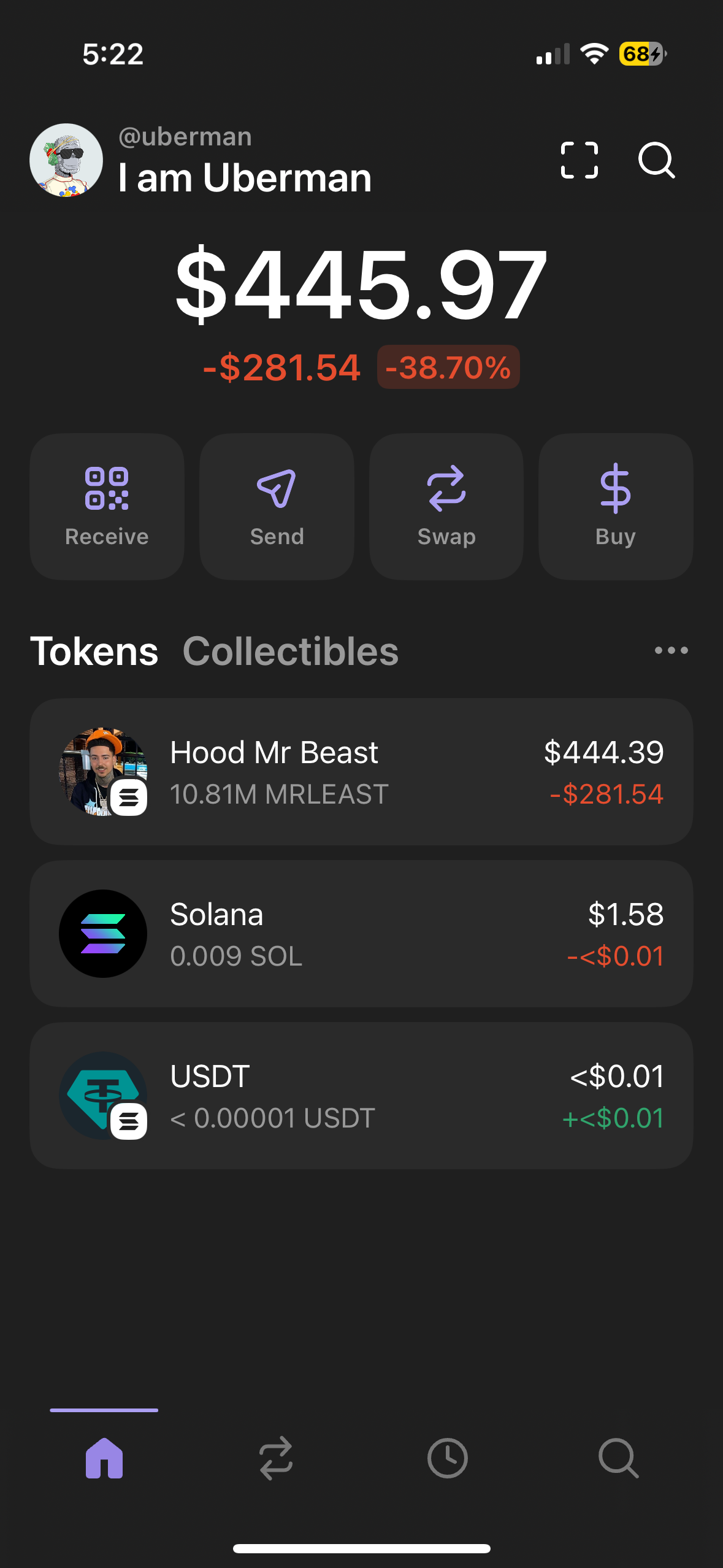The width and height of the screenshot is (723, 1568).
Task: Open the three-dot tokens options menu
Action: (x=671, y=650)
